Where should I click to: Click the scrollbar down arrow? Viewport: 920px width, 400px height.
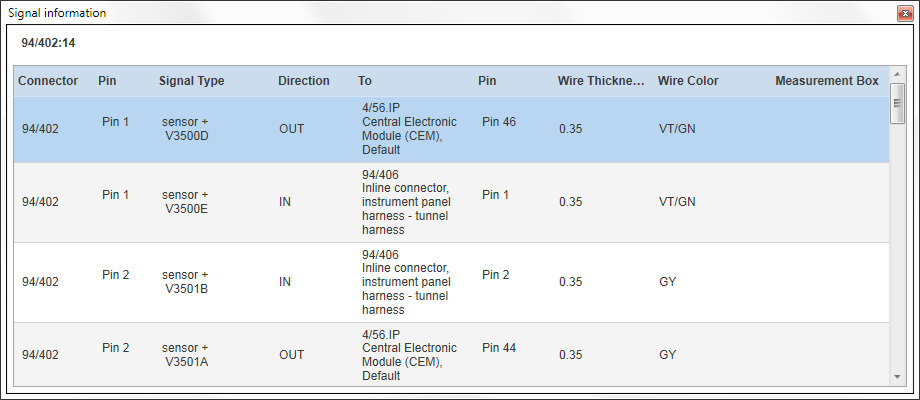(x=897, y=376)
